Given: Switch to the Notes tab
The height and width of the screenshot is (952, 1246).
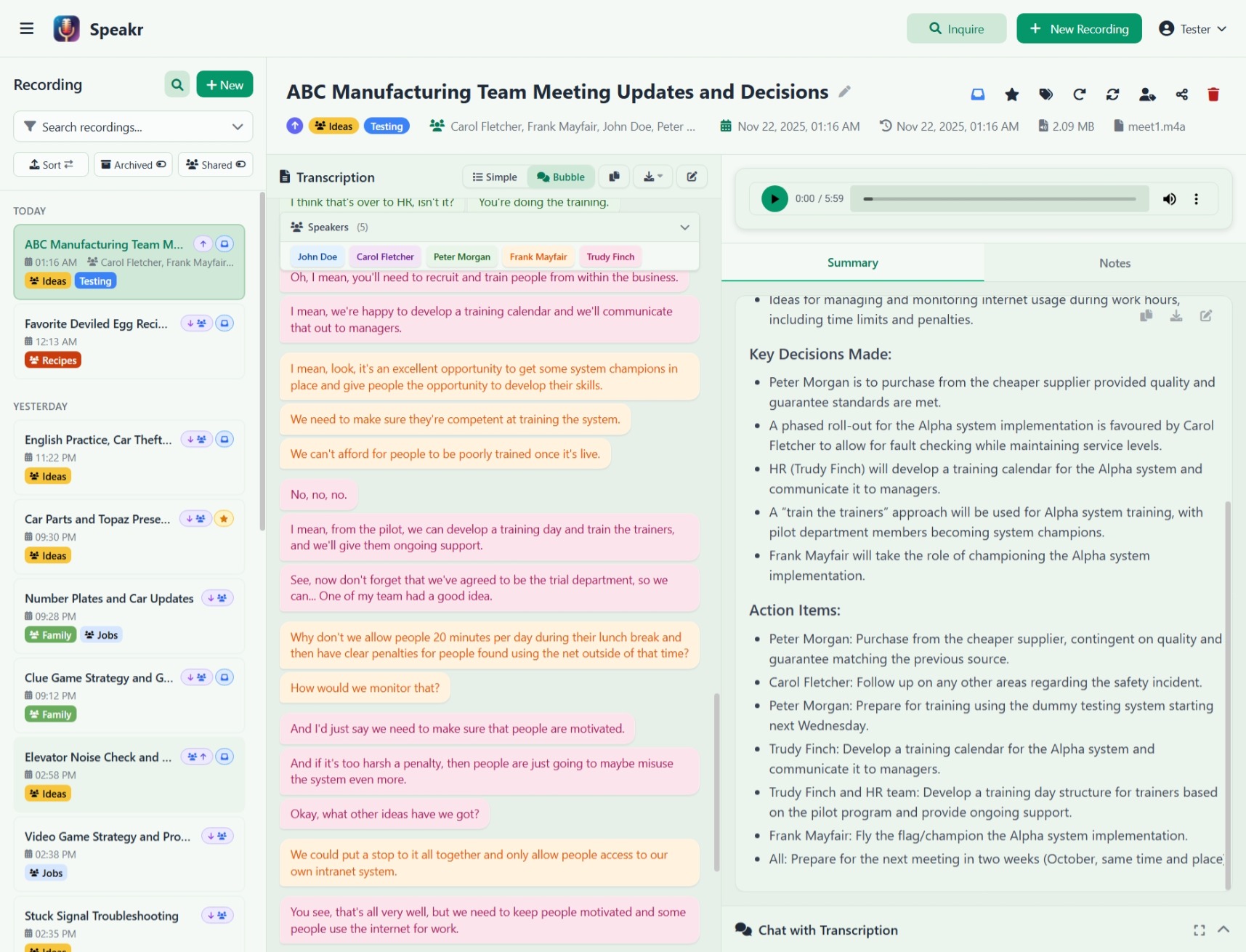Looking at the screenshot, I should tap(1114, 262).
